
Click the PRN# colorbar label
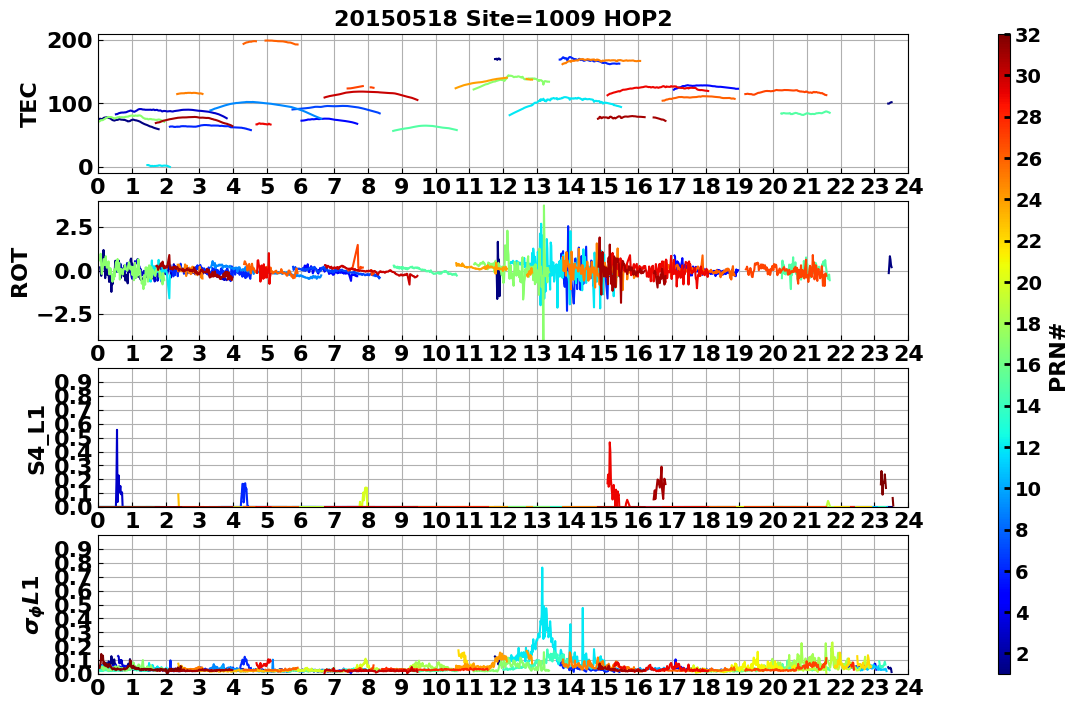[1058, 359]
